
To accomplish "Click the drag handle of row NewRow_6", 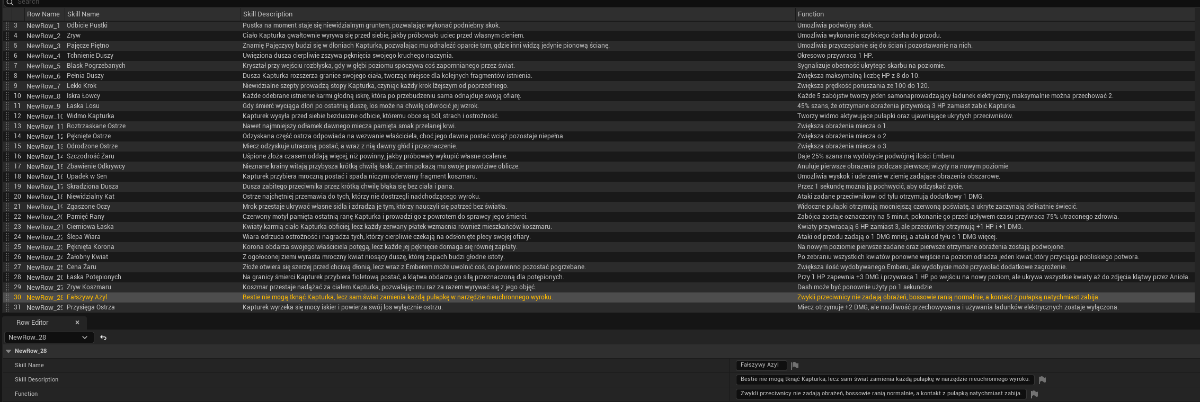I will (x=5, y=75).
